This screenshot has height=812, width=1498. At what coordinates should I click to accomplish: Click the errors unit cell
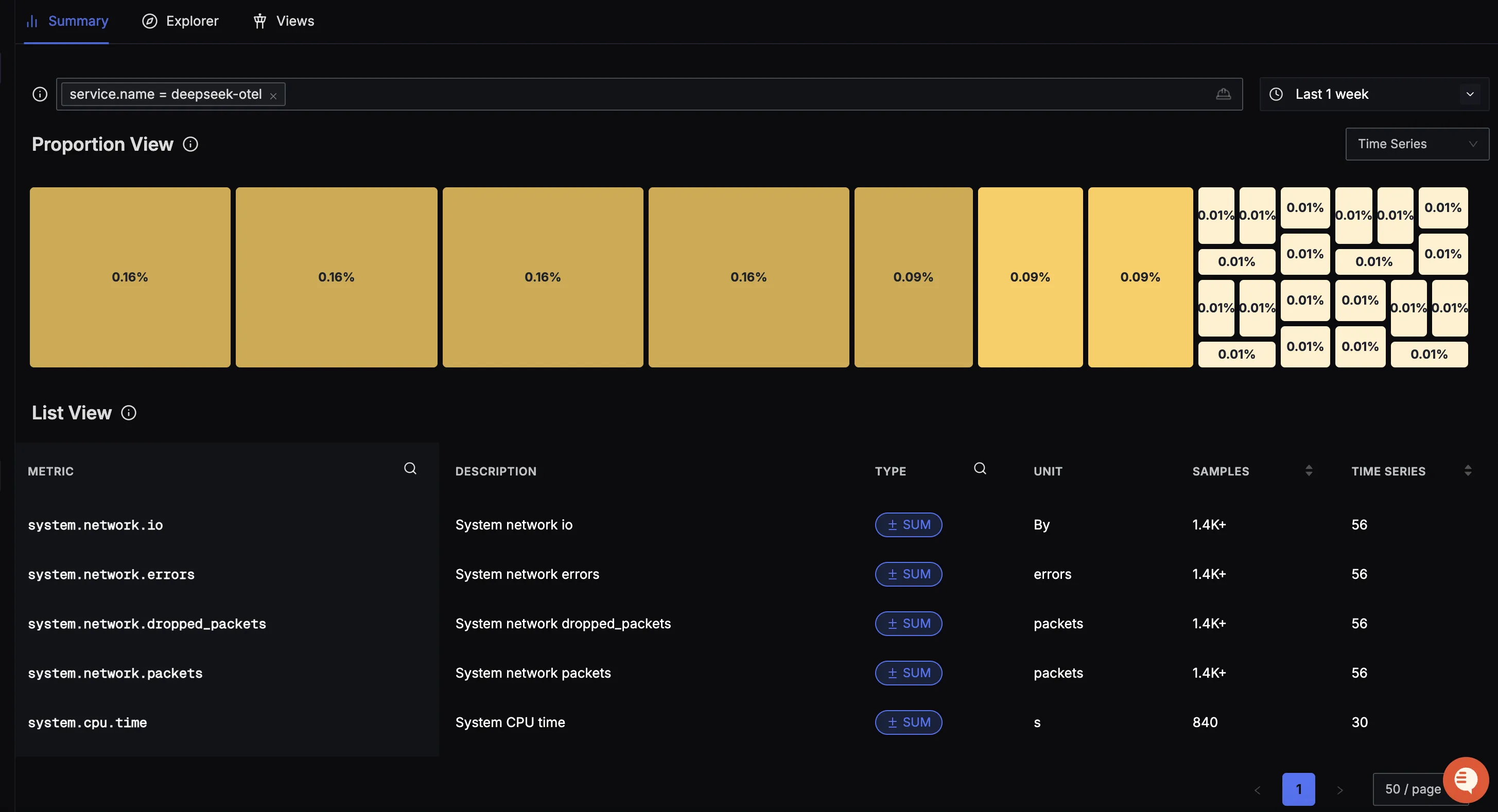(1053, 574)
